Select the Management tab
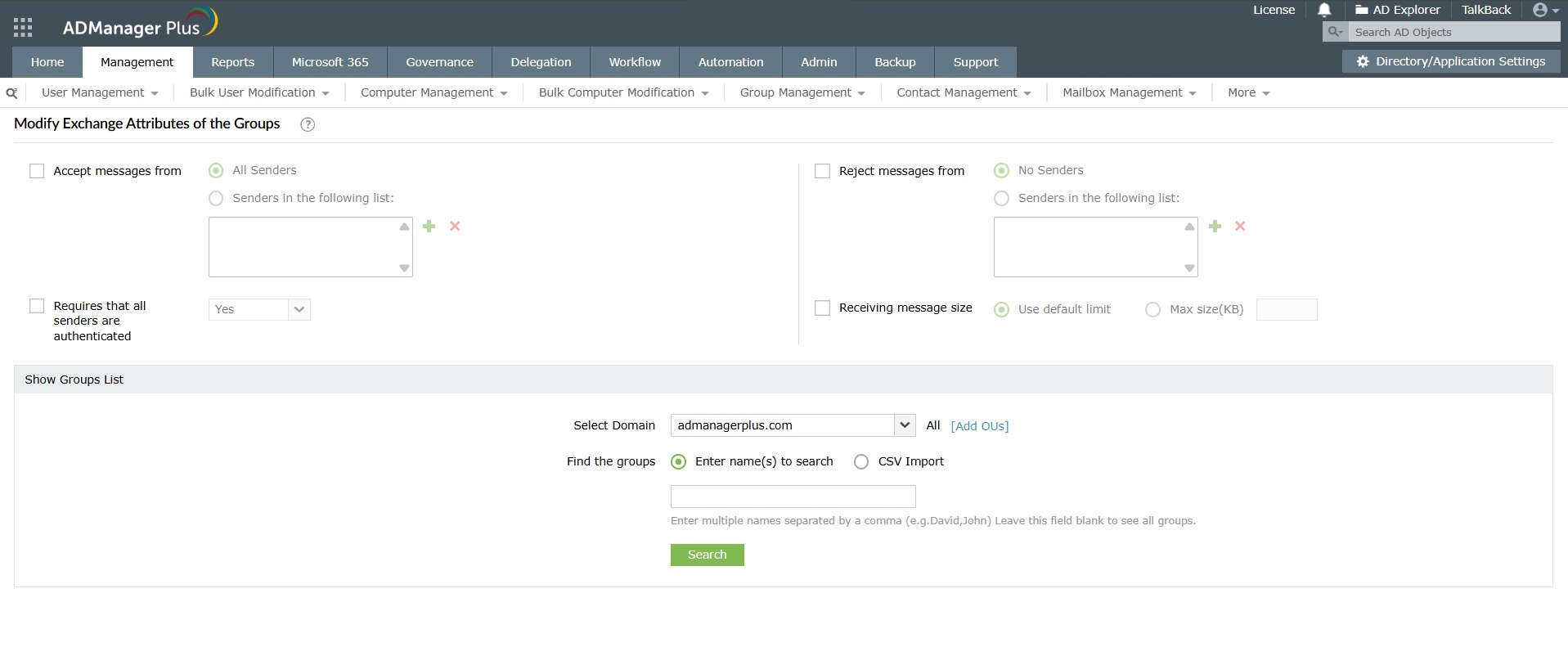The width and height of the screenshot is (1568, 647). 137,62
